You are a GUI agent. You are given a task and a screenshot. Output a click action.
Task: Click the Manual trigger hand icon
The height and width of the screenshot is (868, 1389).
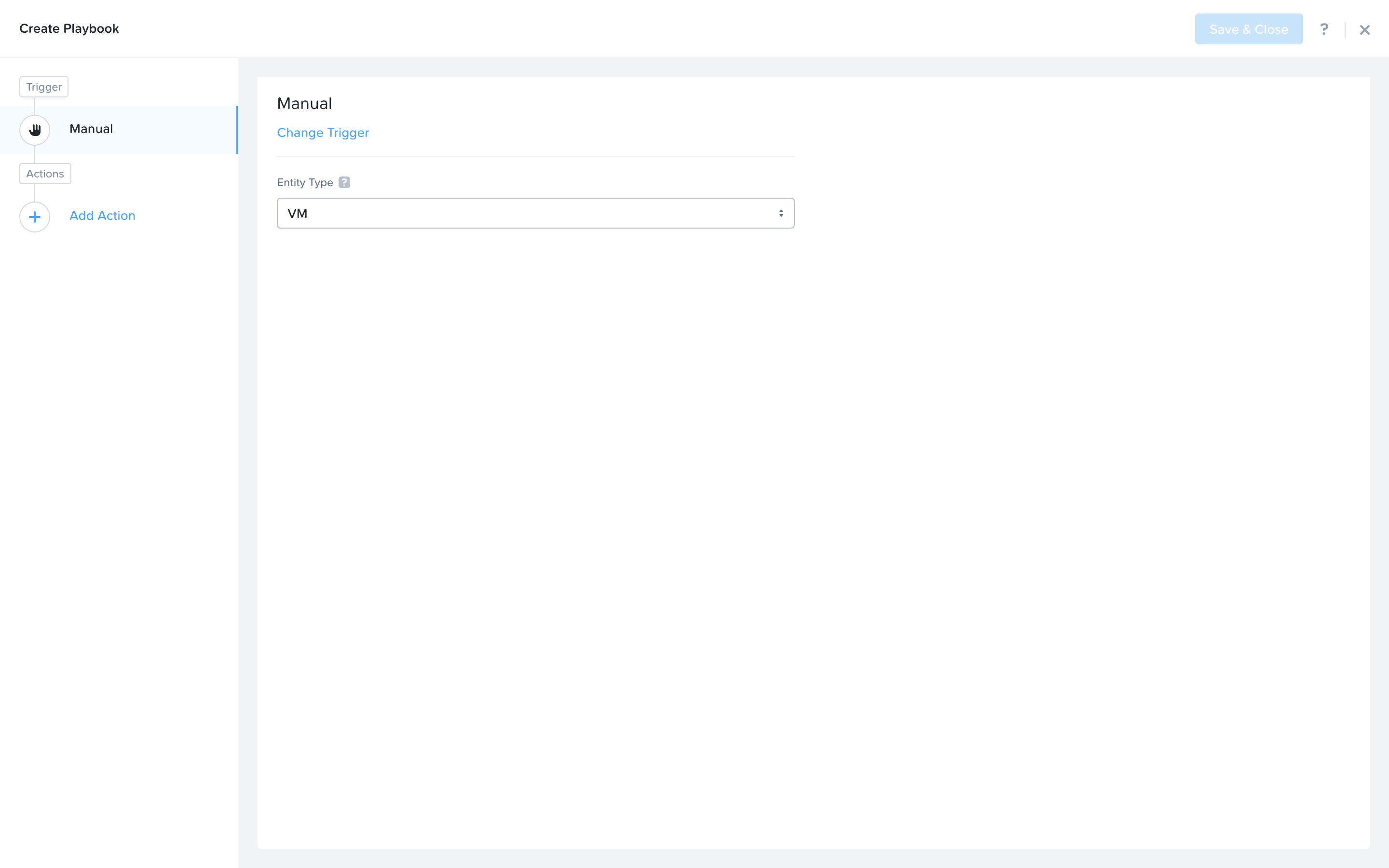pos(35,130)
